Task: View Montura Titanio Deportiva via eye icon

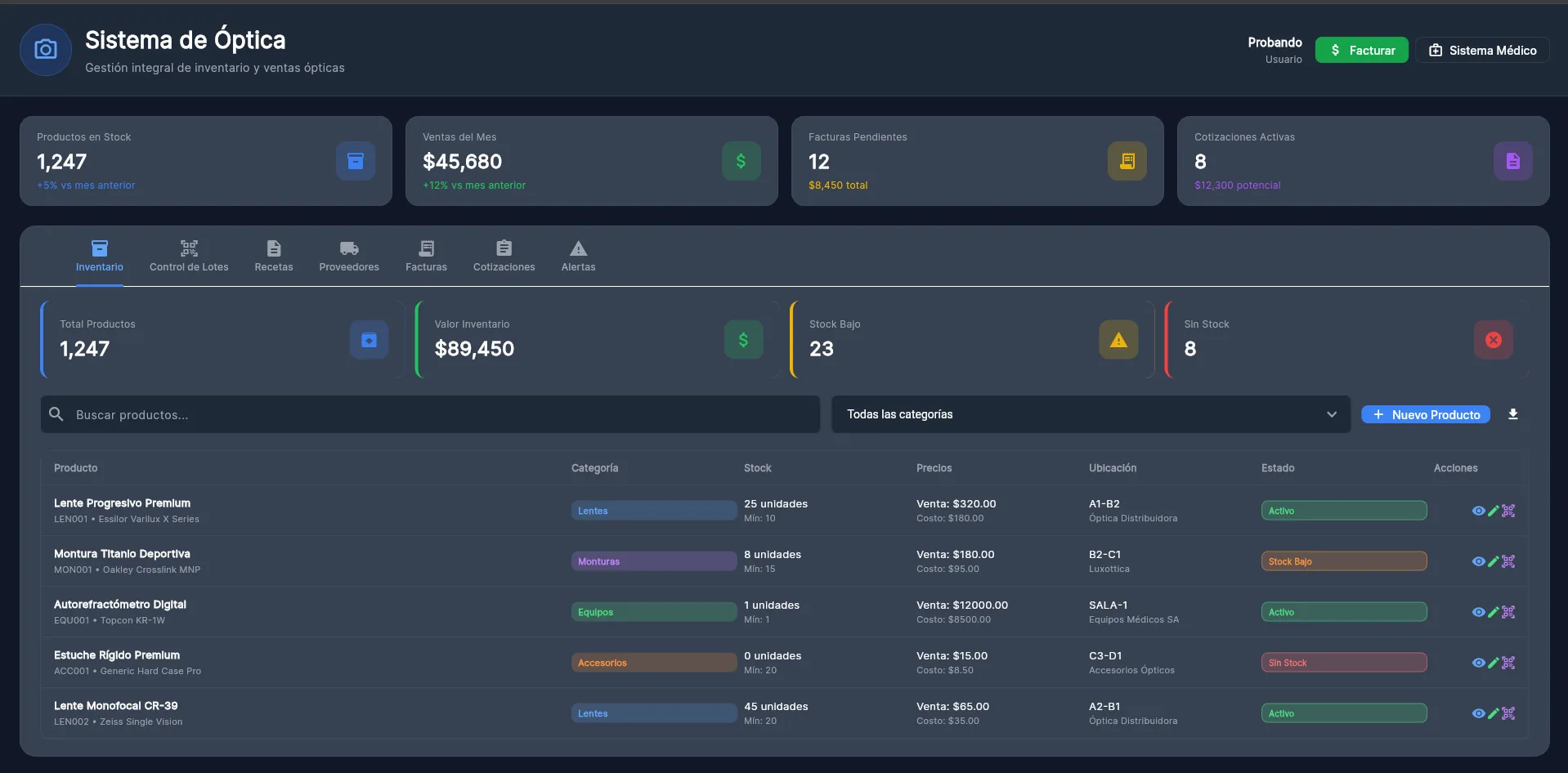Action: coord(1478,561)
